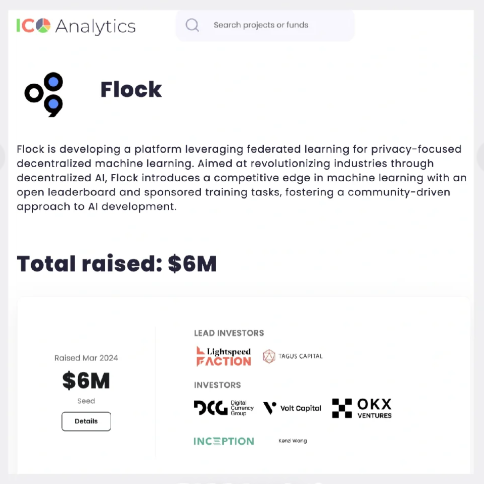Click the search magnifier icon
The height and width of the screenshot is (484, 484).
click(x=192, y=25)
